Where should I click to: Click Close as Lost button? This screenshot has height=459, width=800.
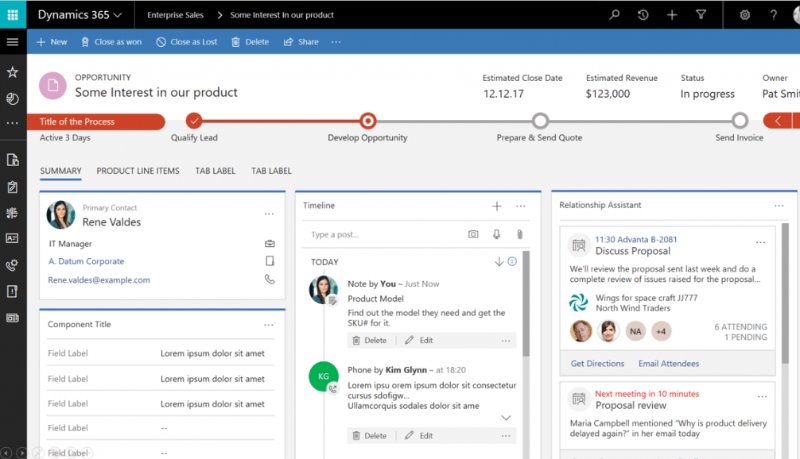187,42
